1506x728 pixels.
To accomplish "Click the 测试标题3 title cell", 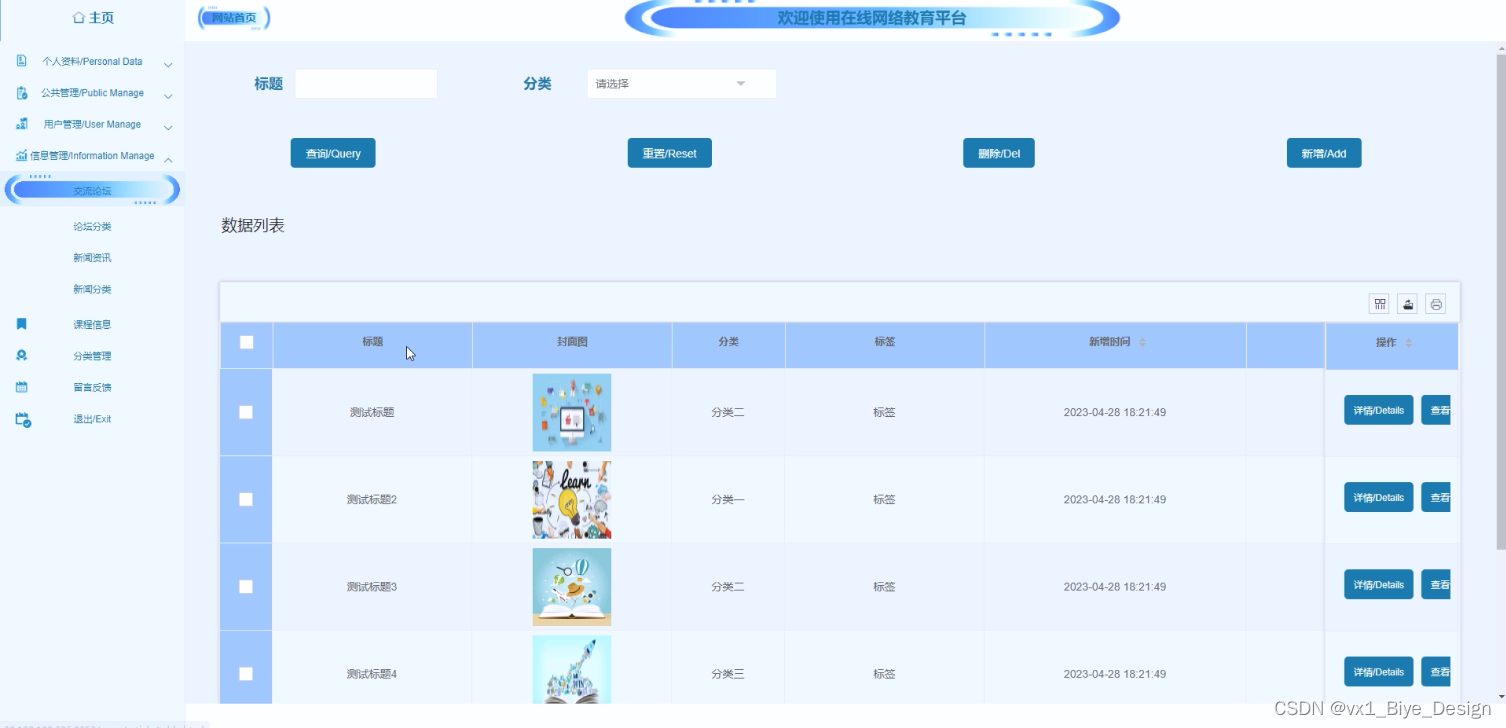I will [x=372, y=587].
